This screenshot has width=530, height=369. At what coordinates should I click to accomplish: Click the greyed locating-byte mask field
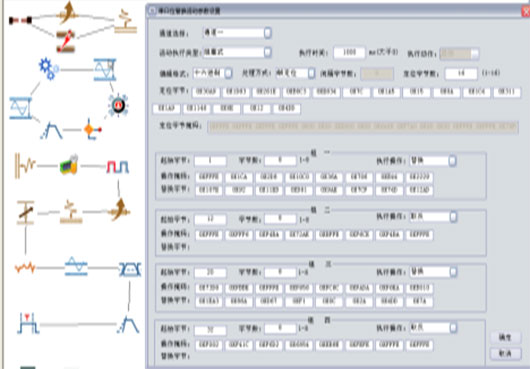coord(363,127)
